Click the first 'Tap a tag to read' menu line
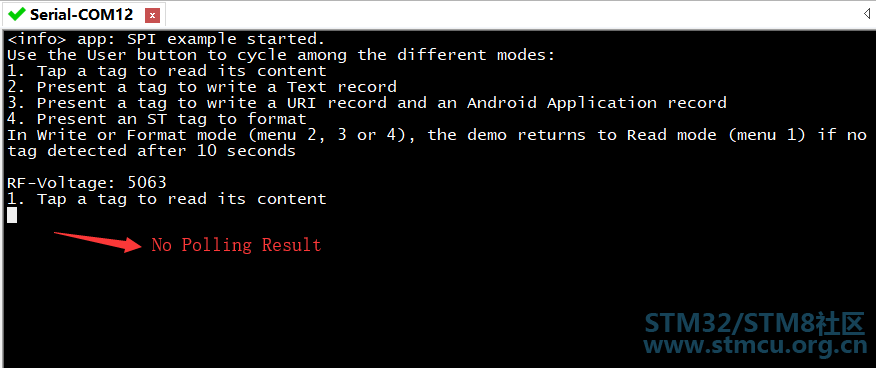Screen dimensions: 876x368 tap(166, 71)
